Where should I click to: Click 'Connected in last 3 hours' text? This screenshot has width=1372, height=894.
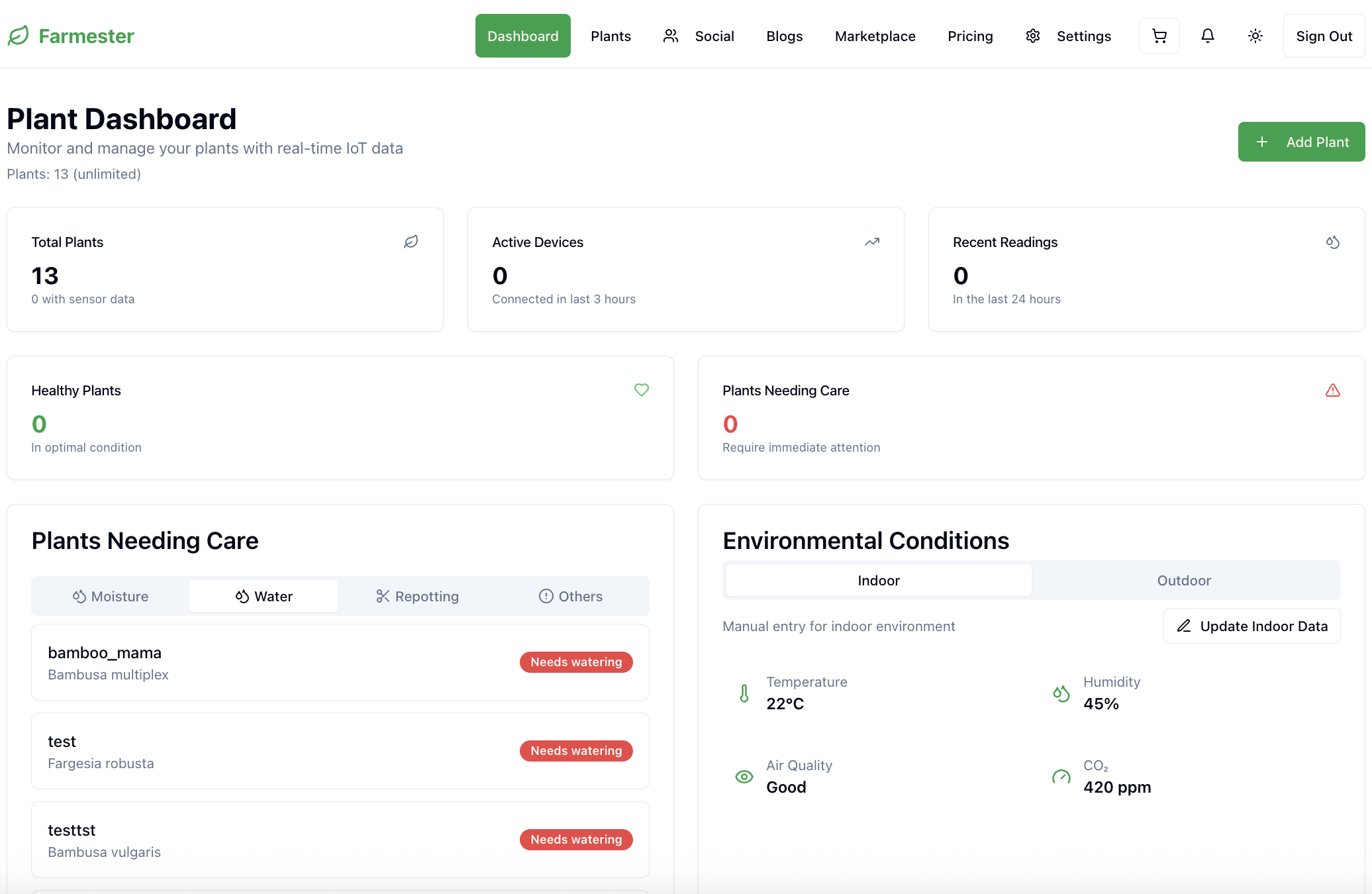(x=563, y=299)
